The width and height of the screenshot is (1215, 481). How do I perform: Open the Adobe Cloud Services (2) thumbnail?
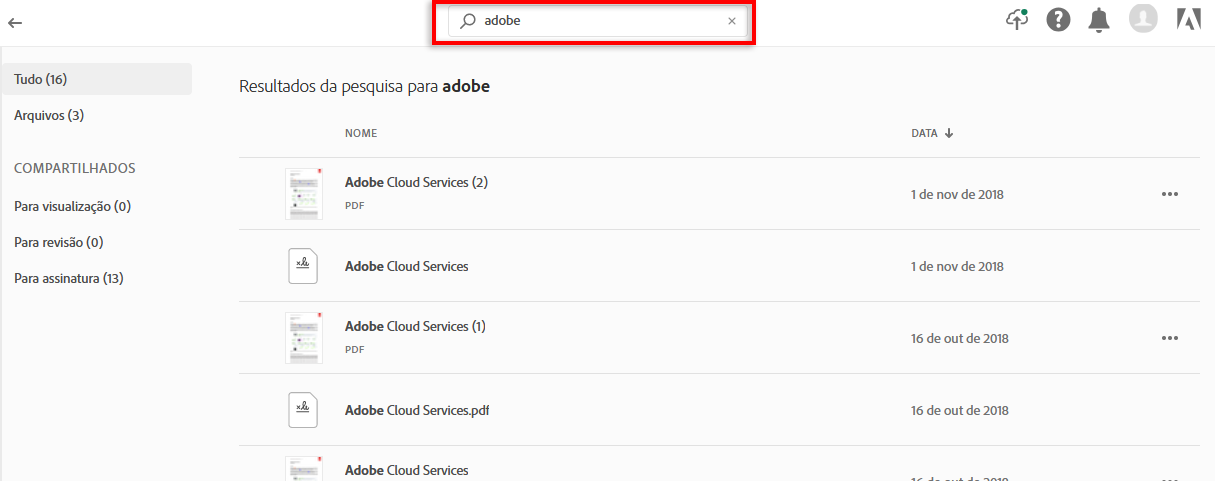point(303,194)
